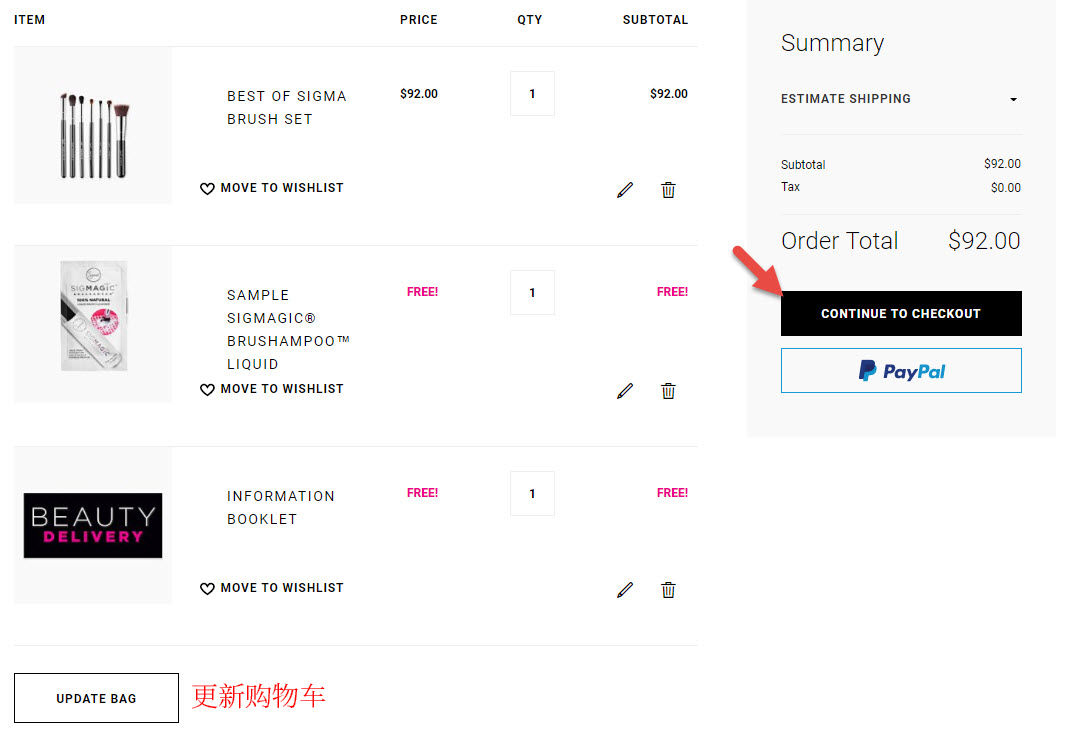Click edit pencil for Sigmagic Brushampoo sample
The image size is (1065, 732).
click(625, 391)
